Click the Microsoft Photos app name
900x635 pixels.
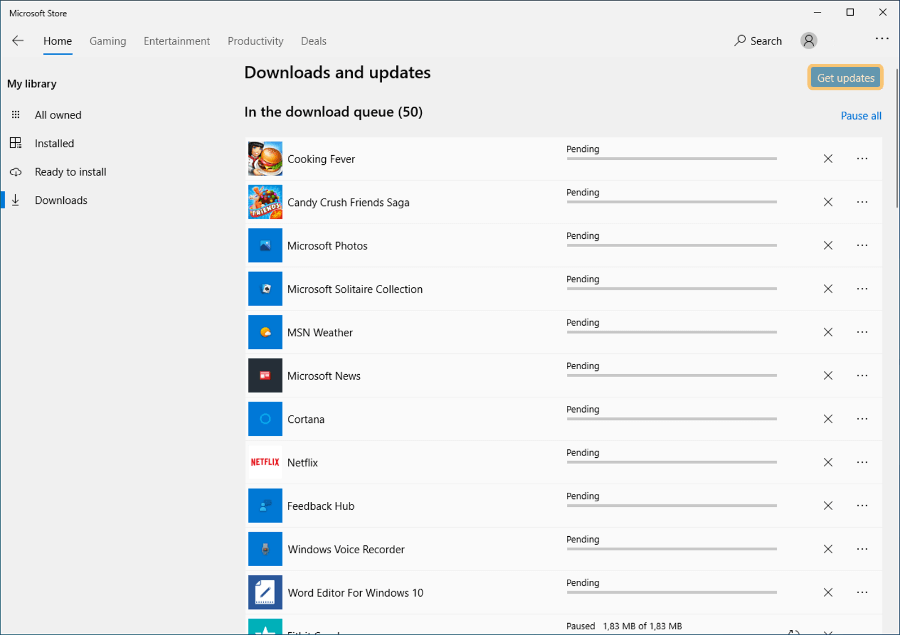tap(327, 246)
